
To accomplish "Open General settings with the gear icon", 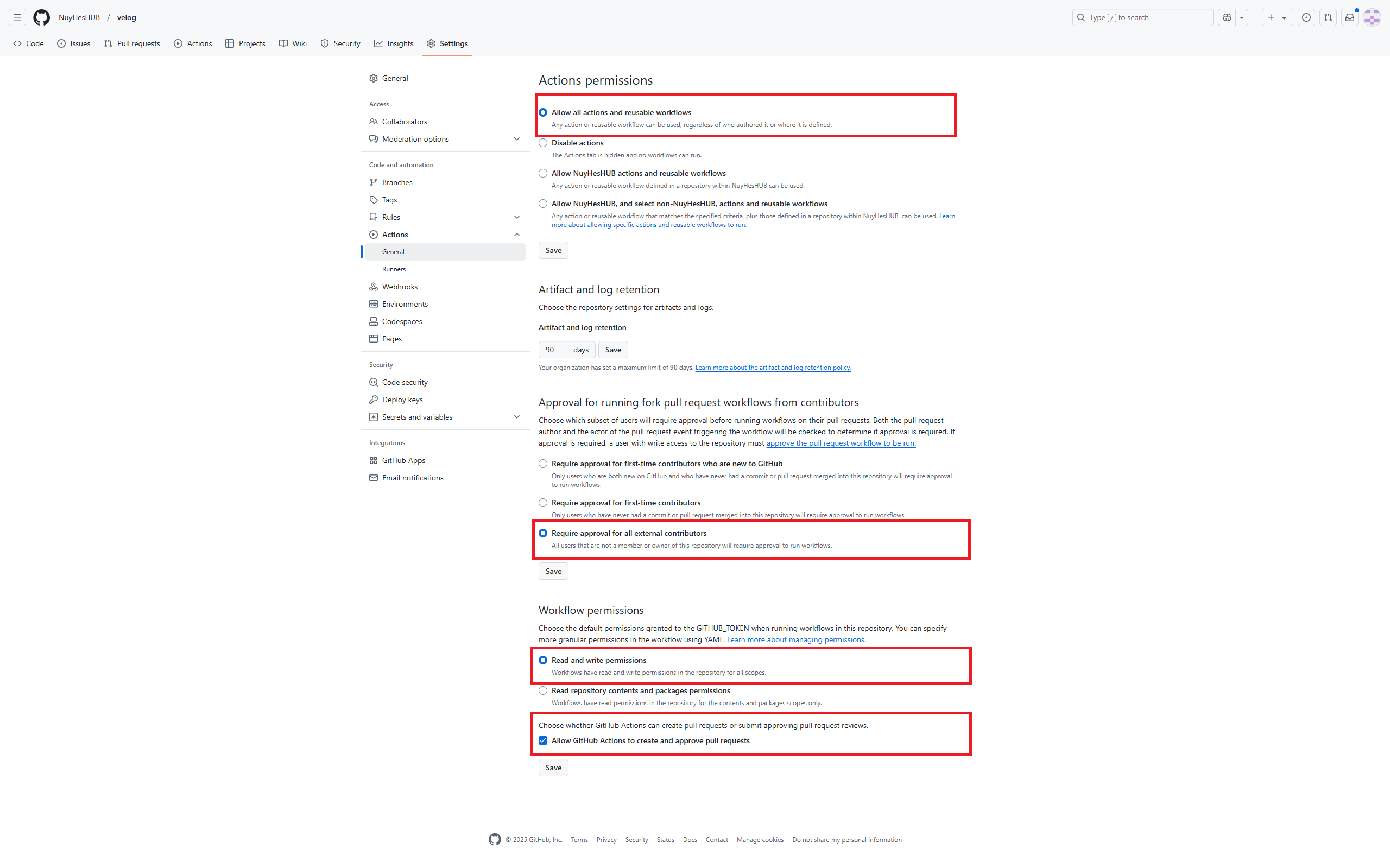I will pyautogui.click(x=445, y=78).
